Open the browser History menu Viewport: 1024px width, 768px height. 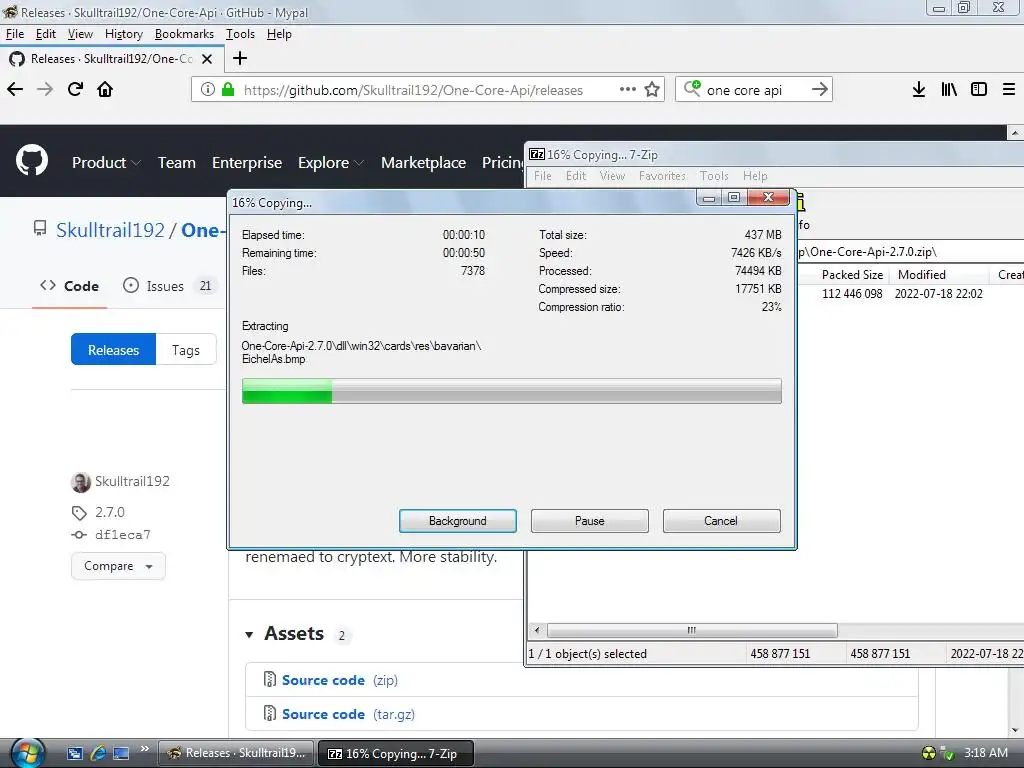tap(124, 34)
